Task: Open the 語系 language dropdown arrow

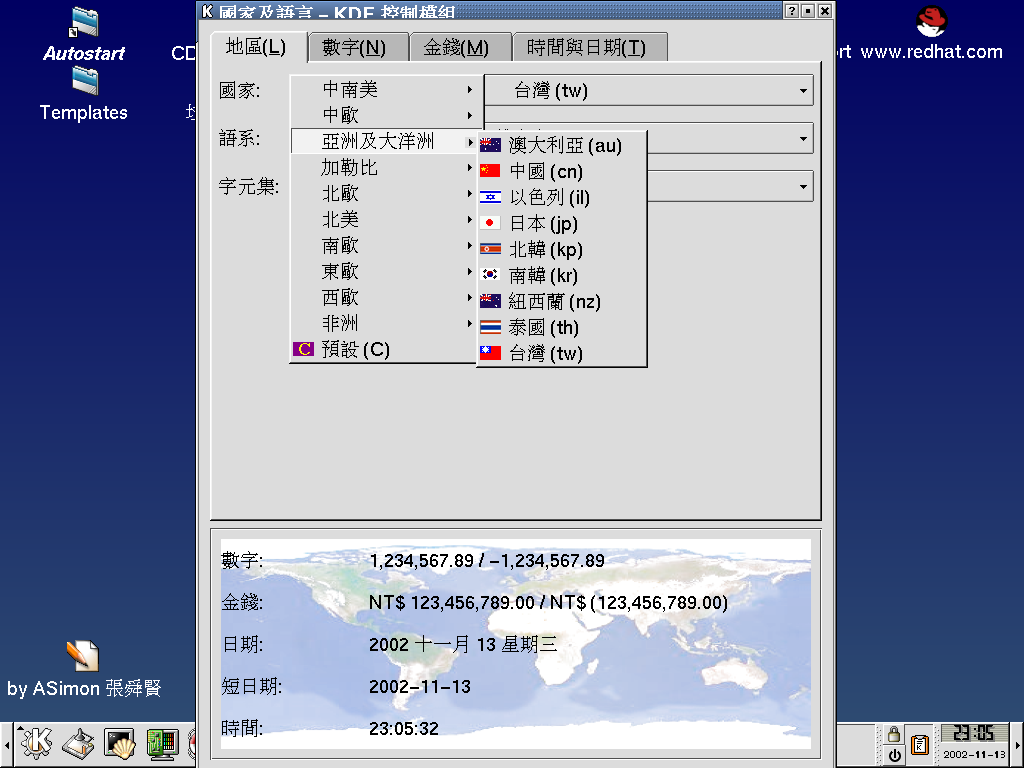Action: point(803,138)
